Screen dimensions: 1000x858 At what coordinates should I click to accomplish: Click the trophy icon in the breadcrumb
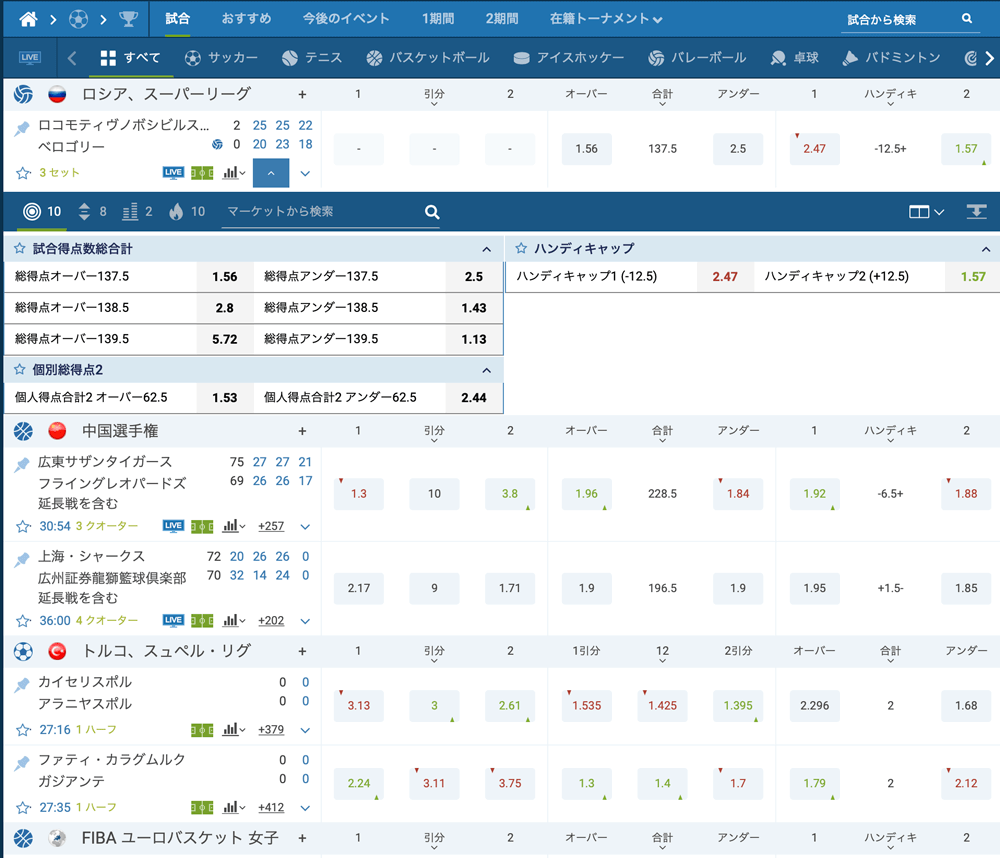pos(128,19)
